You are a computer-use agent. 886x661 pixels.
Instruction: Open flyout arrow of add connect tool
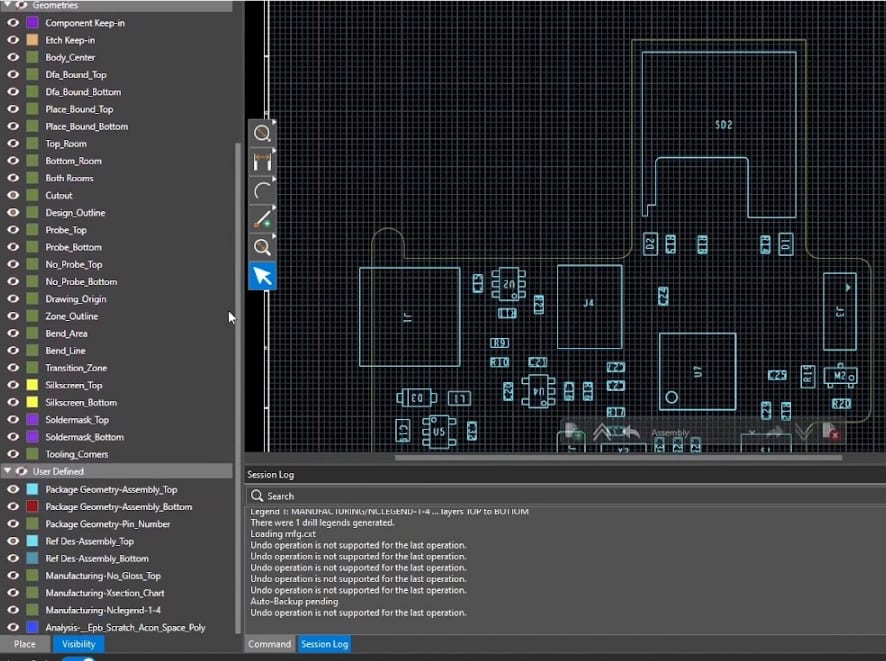[274, 207]
